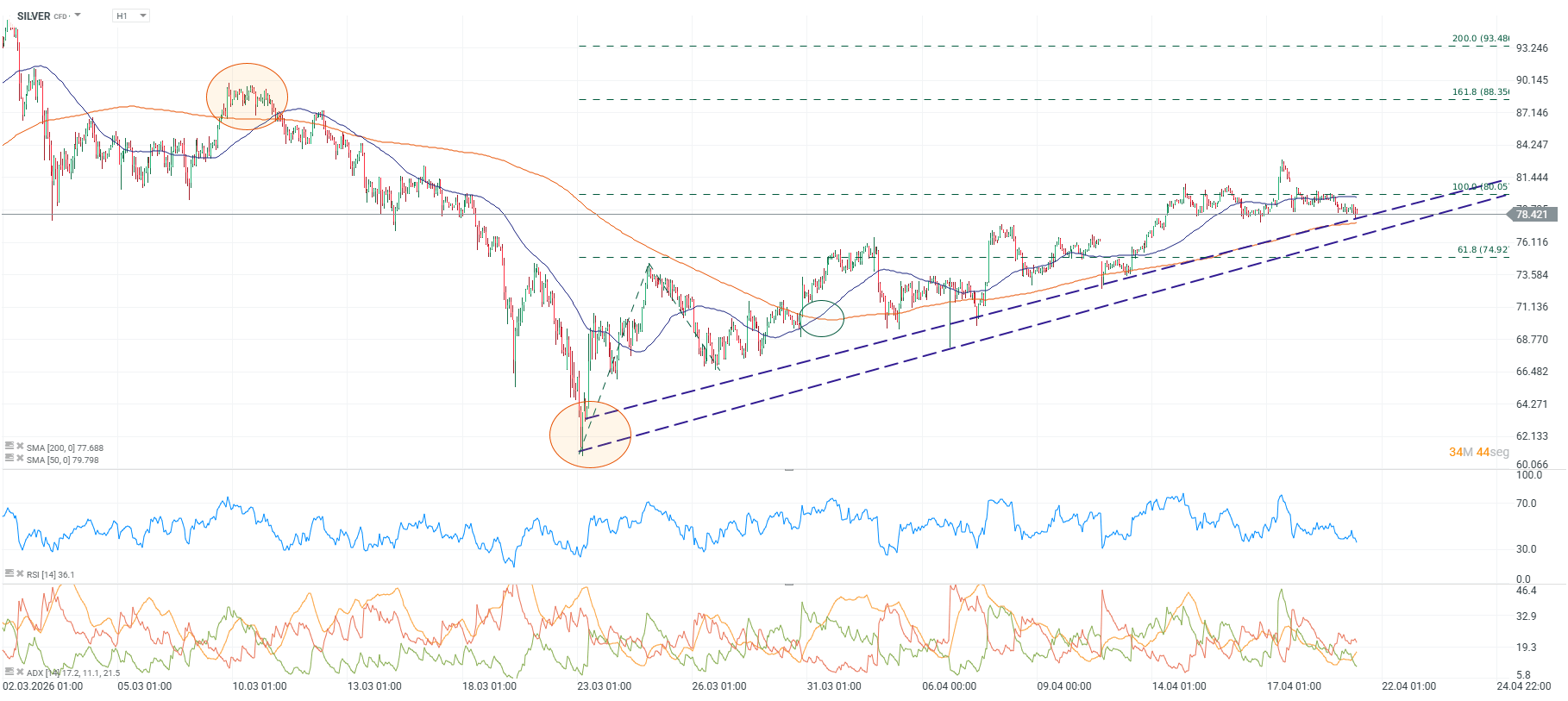Remove the SMA 50 indicator
The image size is (1568, 701).
point(20,459)
